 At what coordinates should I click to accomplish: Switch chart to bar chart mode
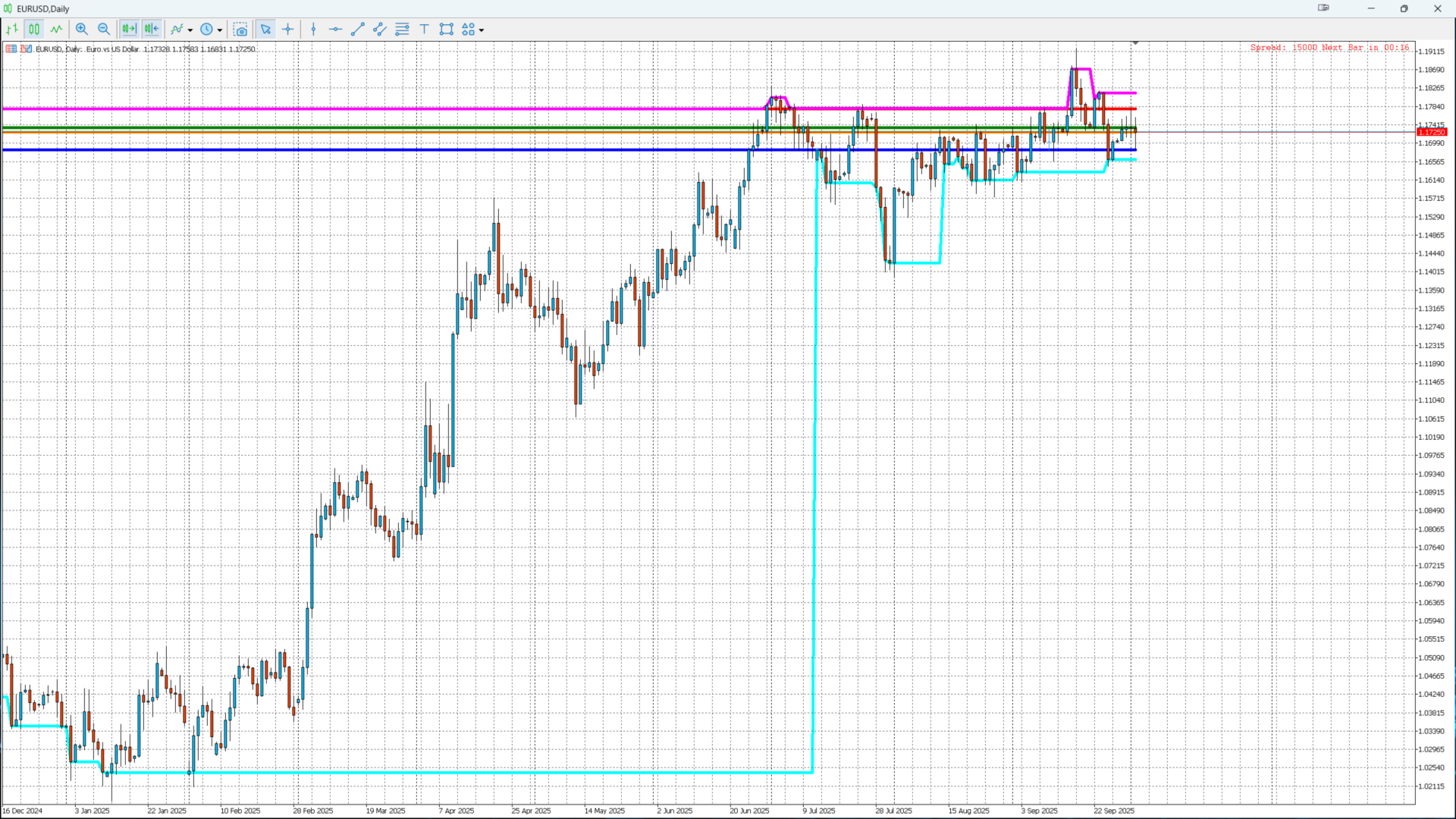(x=12, y=30)
